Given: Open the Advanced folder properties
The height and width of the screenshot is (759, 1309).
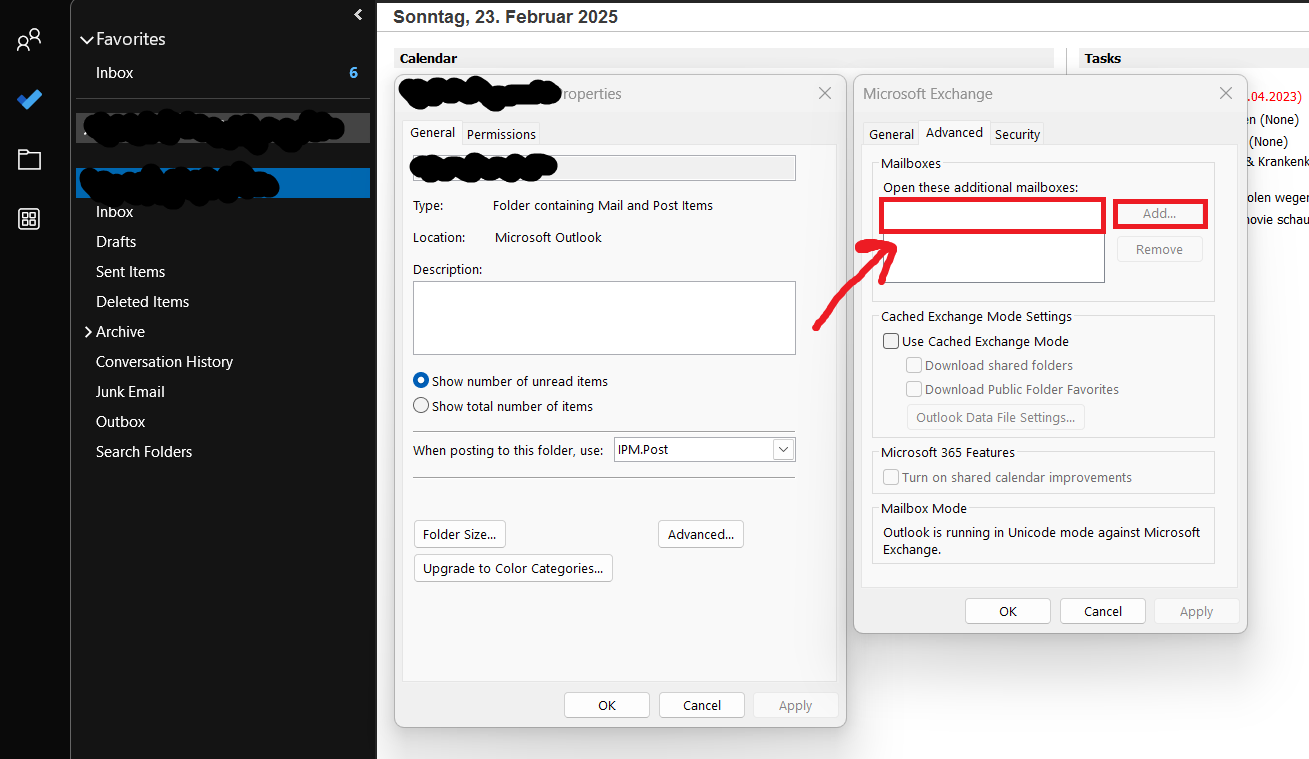Looking at the screenshot, I should [x=700, y=534].
